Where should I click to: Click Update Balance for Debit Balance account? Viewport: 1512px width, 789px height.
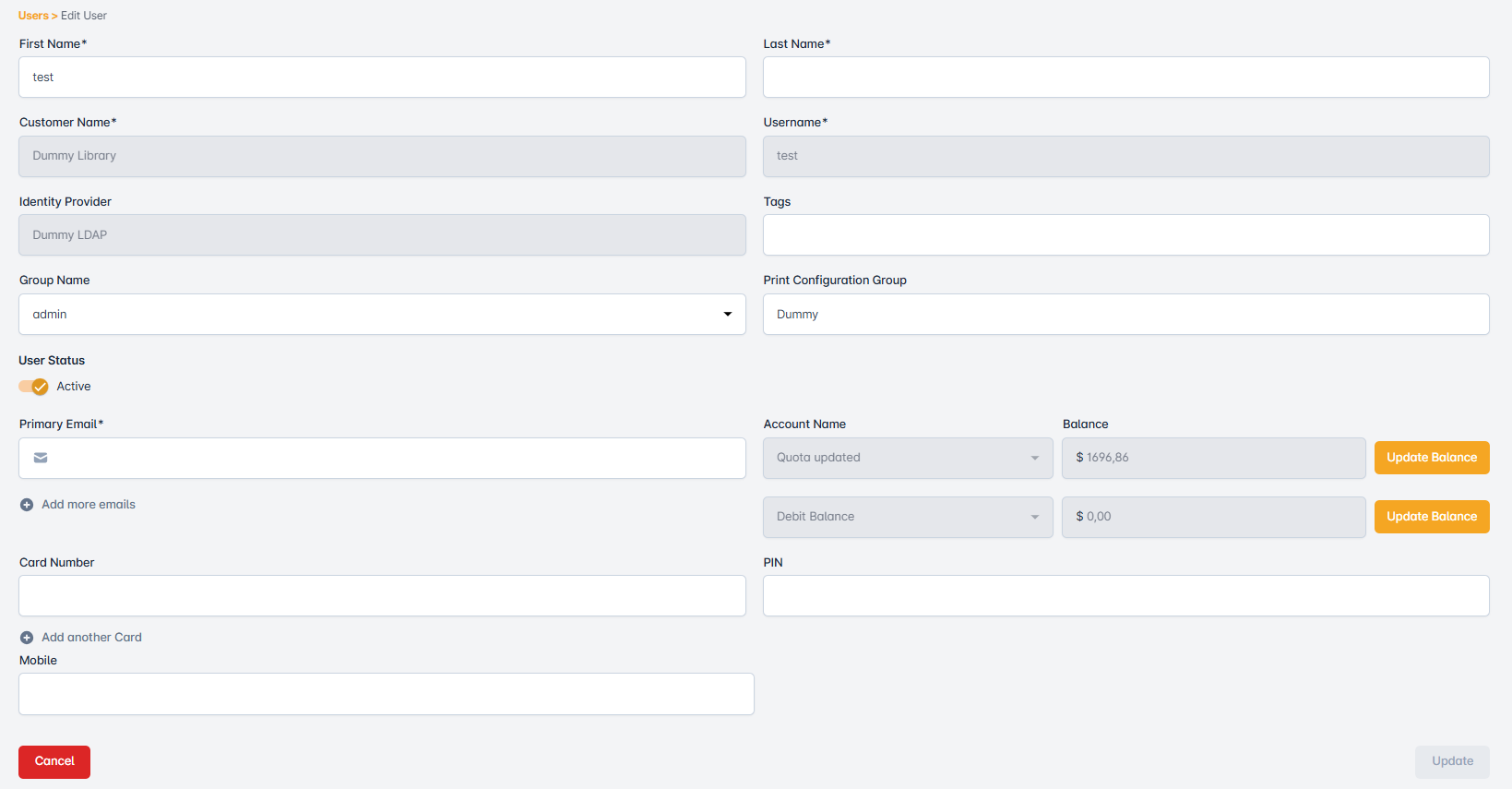pyautogui.click(x=1431, y=517)
